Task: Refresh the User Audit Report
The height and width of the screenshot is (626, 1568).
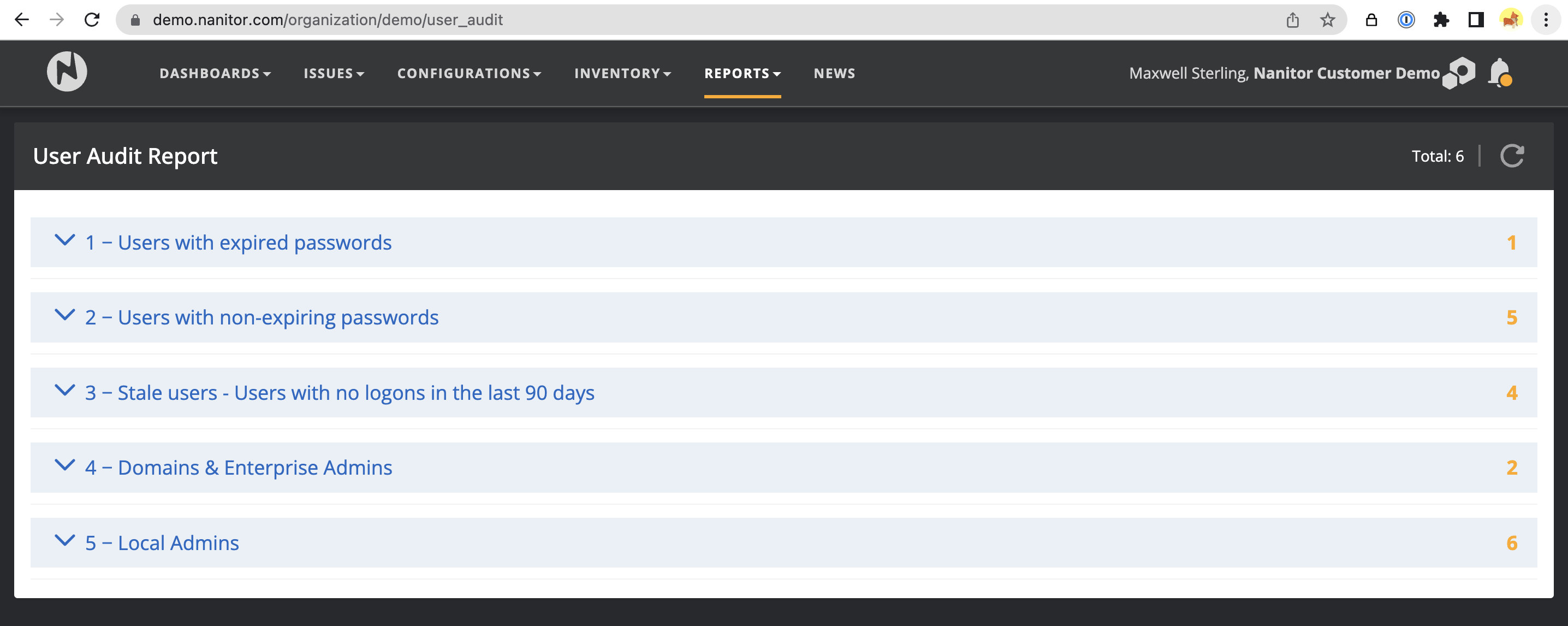Action: click(1511, 156)
